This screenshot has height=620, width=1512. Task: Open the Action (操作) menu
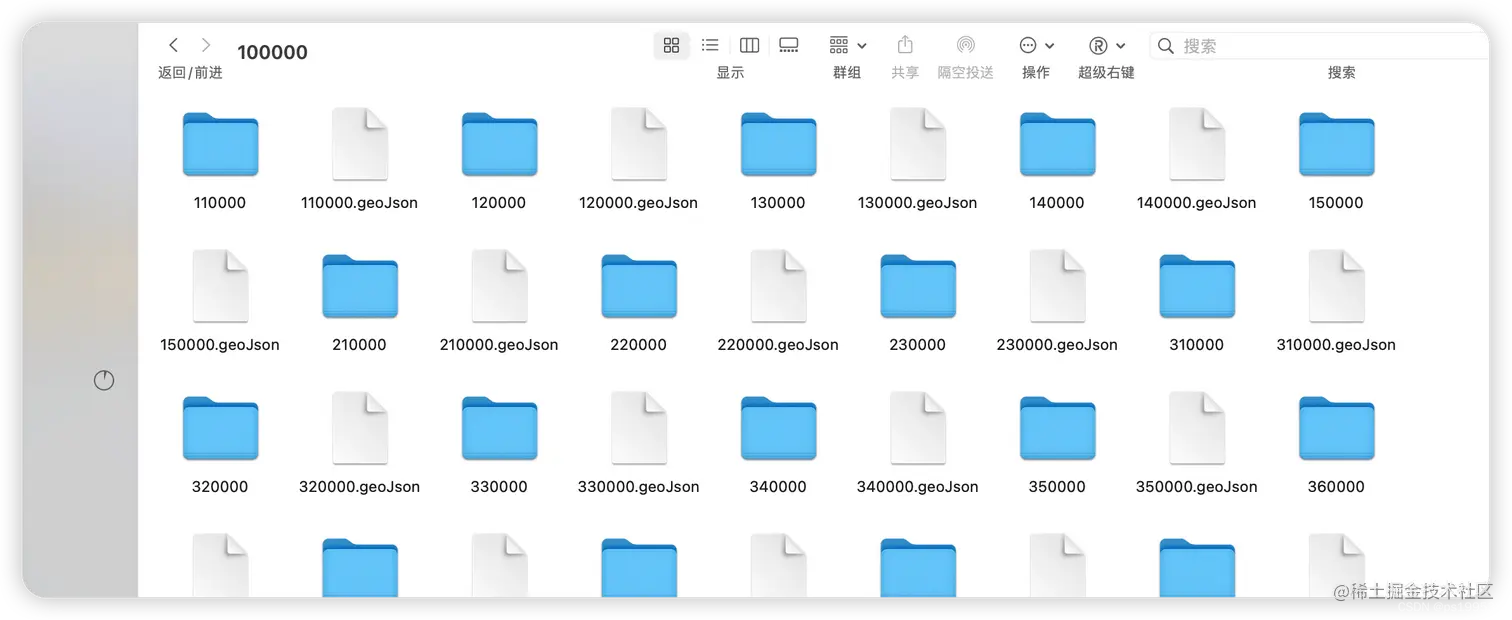point(1036,45)
